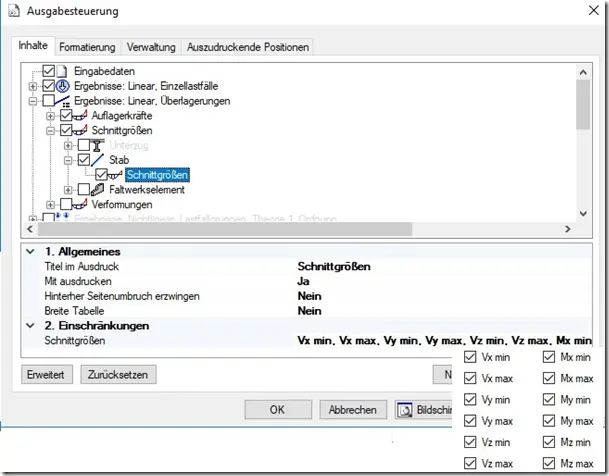
Task: Open Auszudruckende Positionen tab
Action: [x=248, y=47]
